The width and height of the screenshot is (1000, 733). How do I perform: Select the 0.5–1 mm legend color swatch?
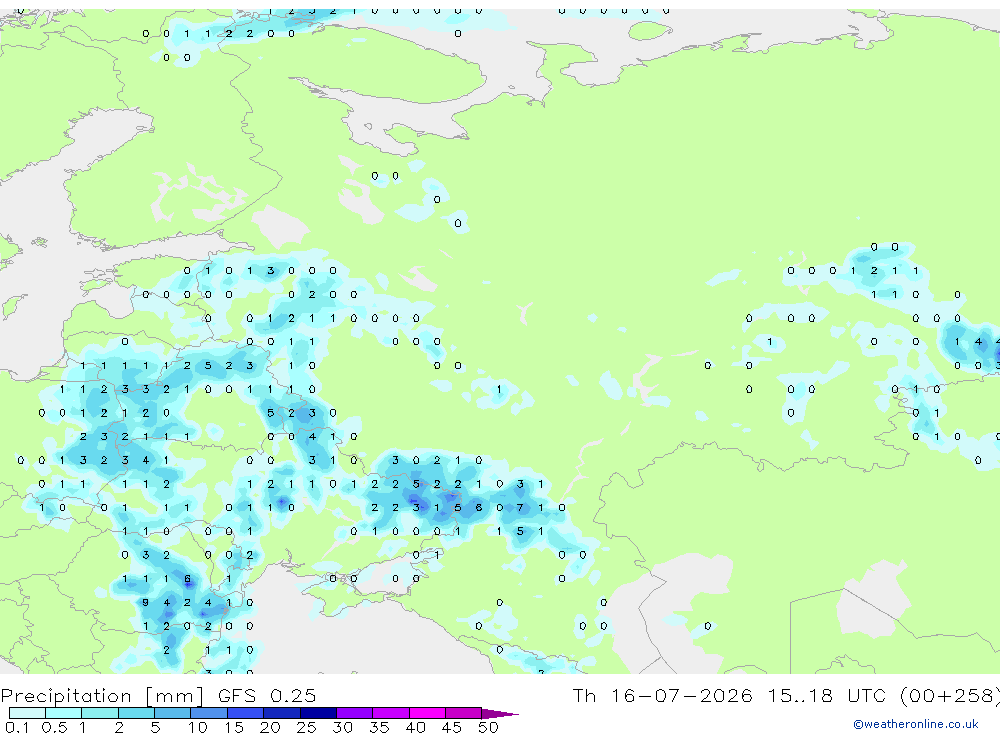pyautogui.click(x=64, y=713)
